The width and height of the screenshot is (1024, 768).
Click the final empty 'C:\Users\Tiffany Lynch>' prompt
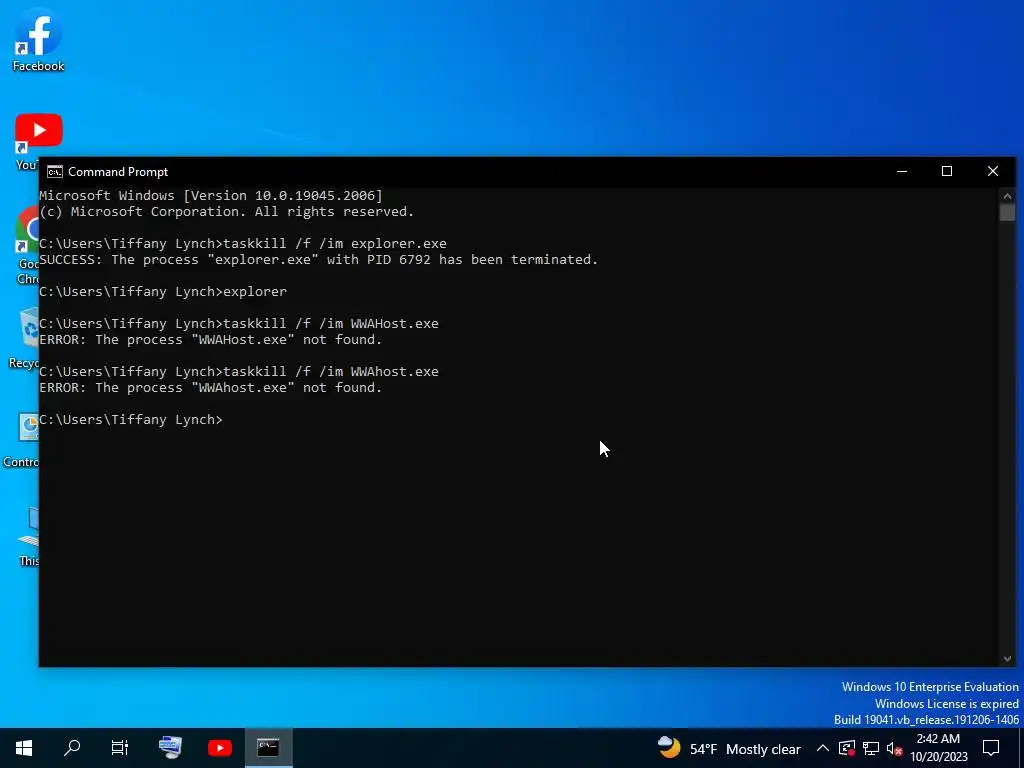131,420
